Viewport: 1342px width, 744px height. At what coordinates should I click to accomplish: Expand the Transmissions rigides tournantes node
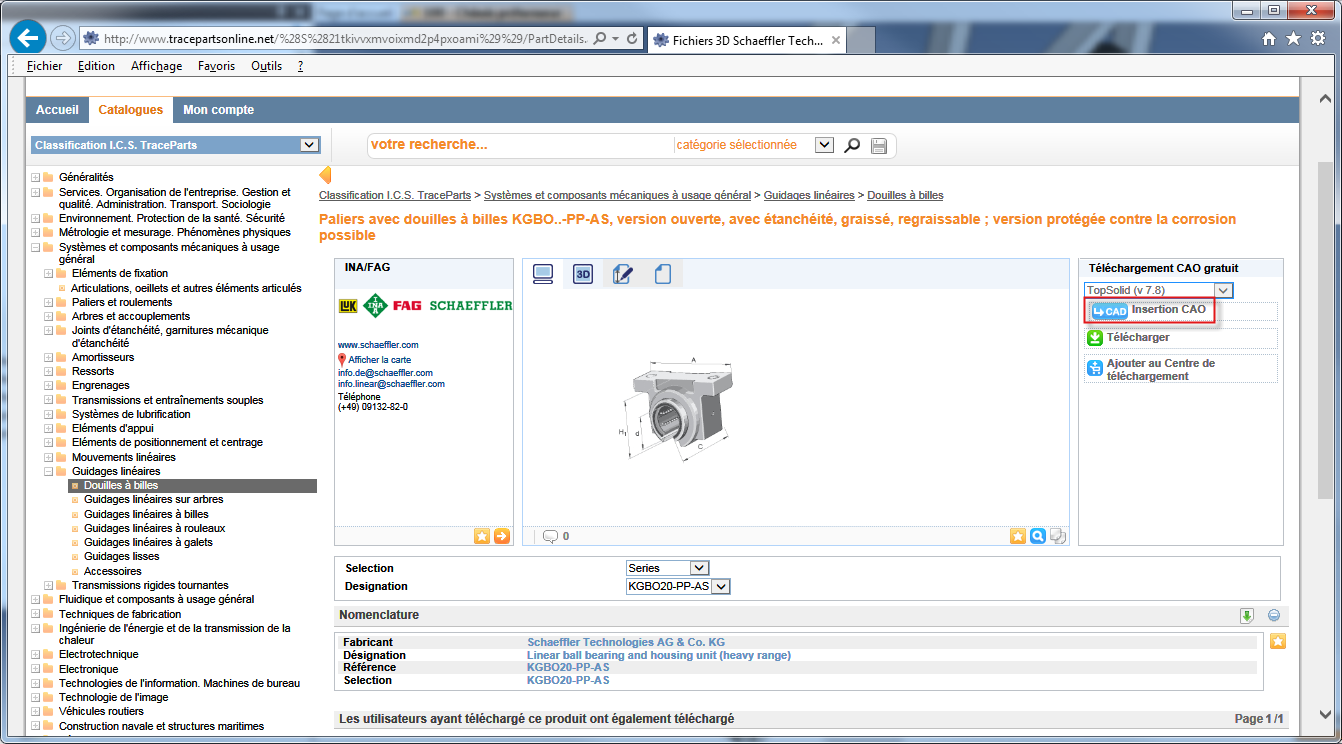(x=48, y=585)
